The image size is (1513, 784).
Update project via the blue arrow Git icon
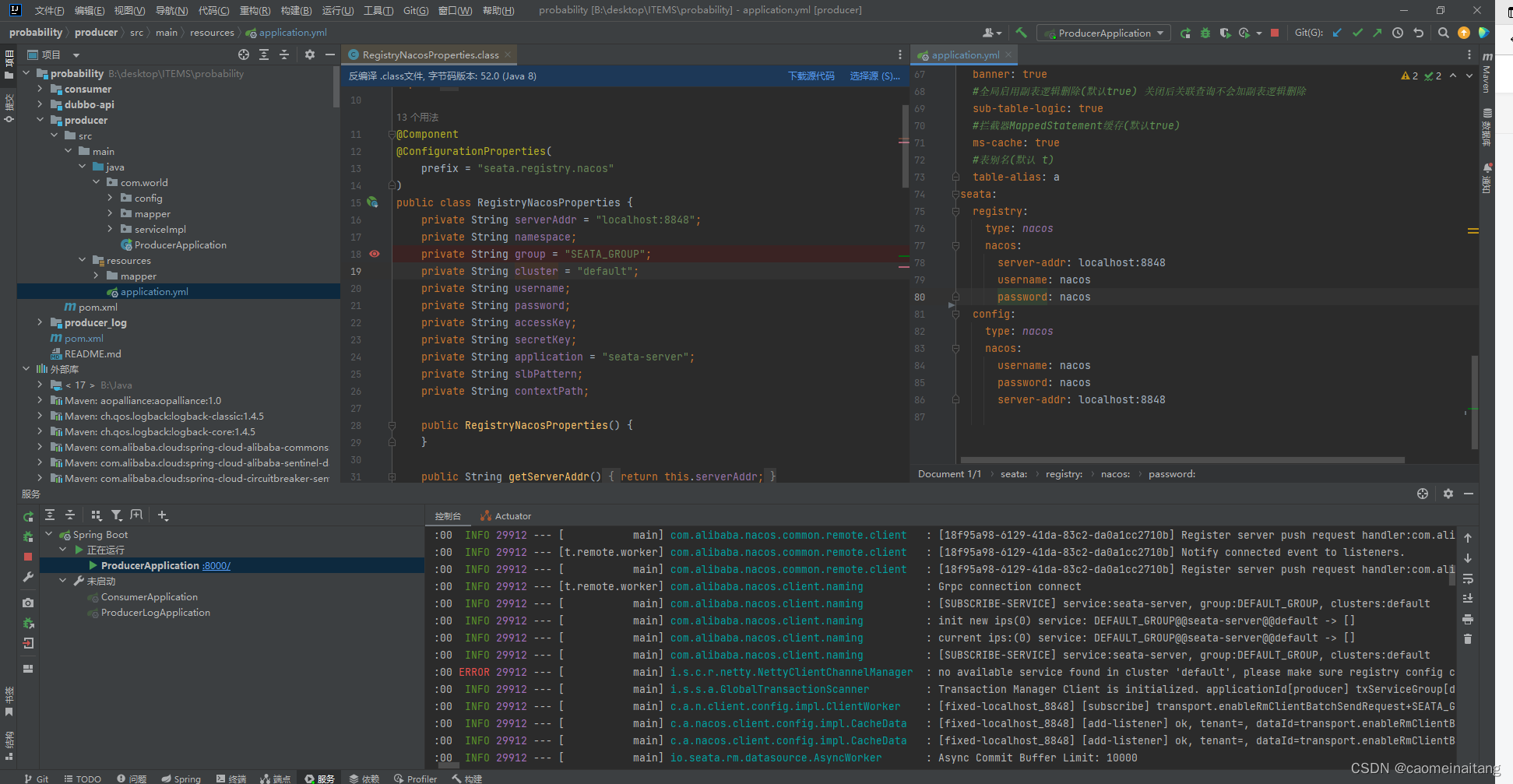point(1337,33)
